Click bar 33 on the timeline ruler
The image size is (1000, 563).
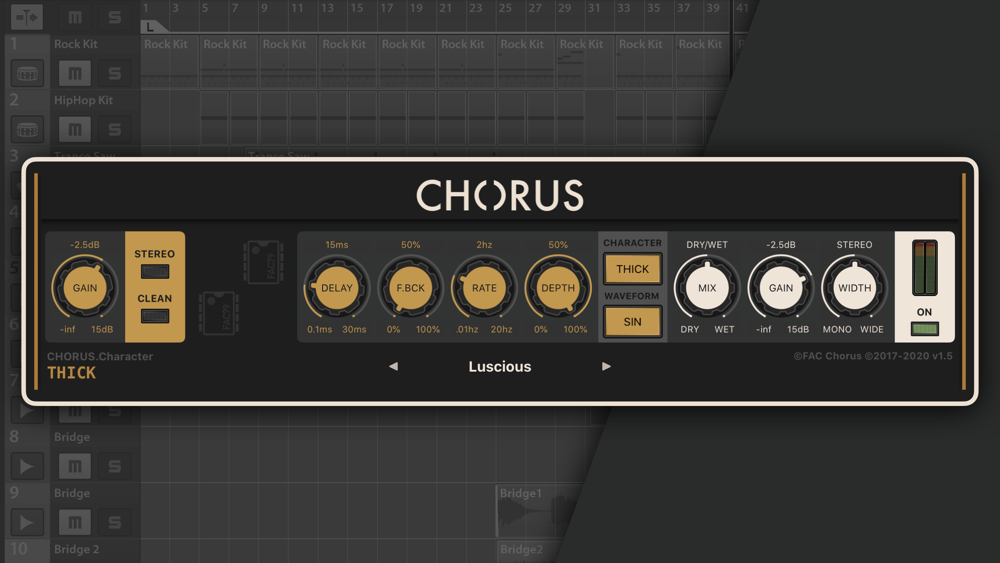click(x=624, y=8)
